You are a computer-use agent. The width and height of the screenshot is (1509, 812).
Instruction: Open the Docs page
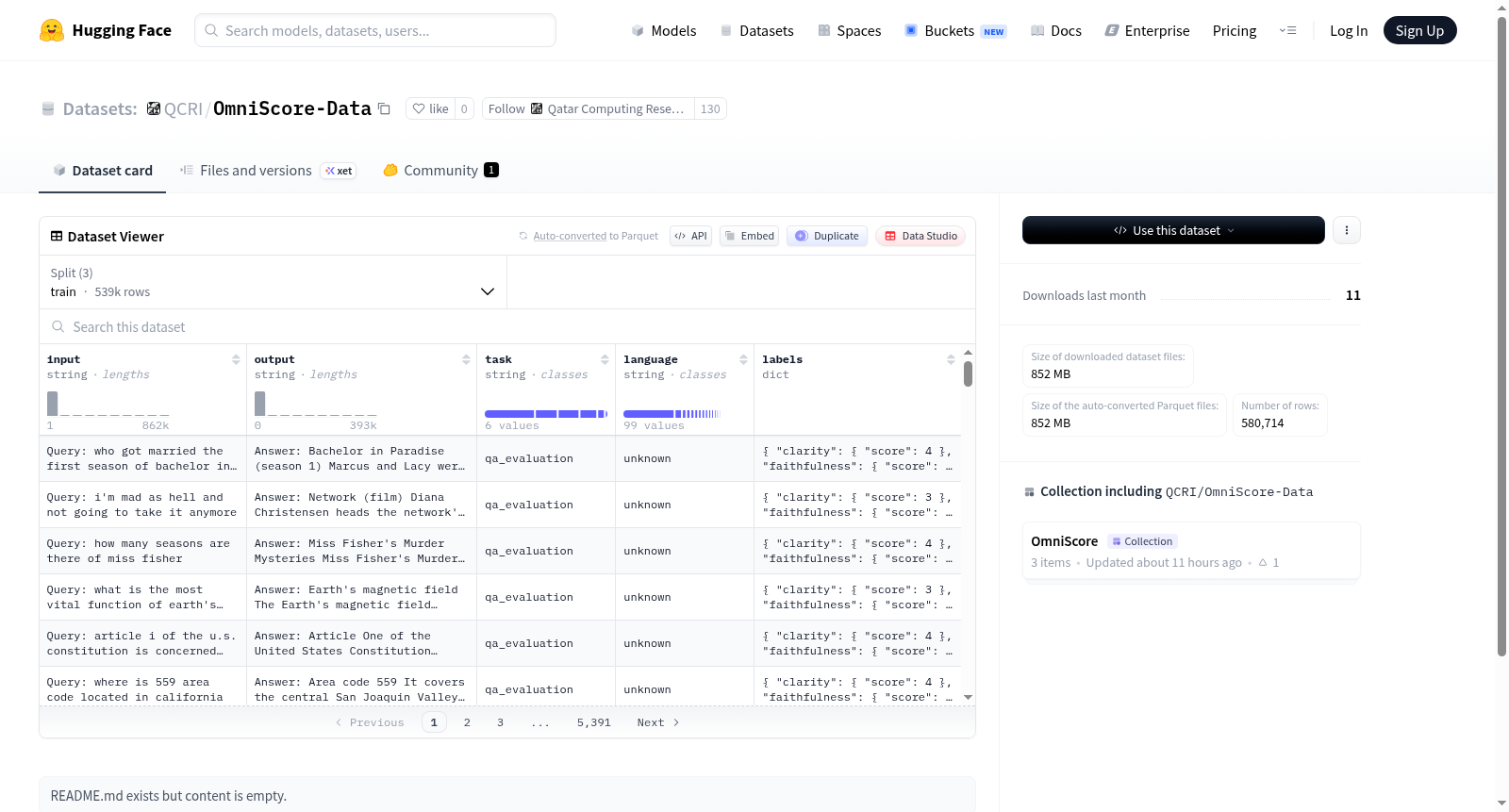(x=1055, y=30)
